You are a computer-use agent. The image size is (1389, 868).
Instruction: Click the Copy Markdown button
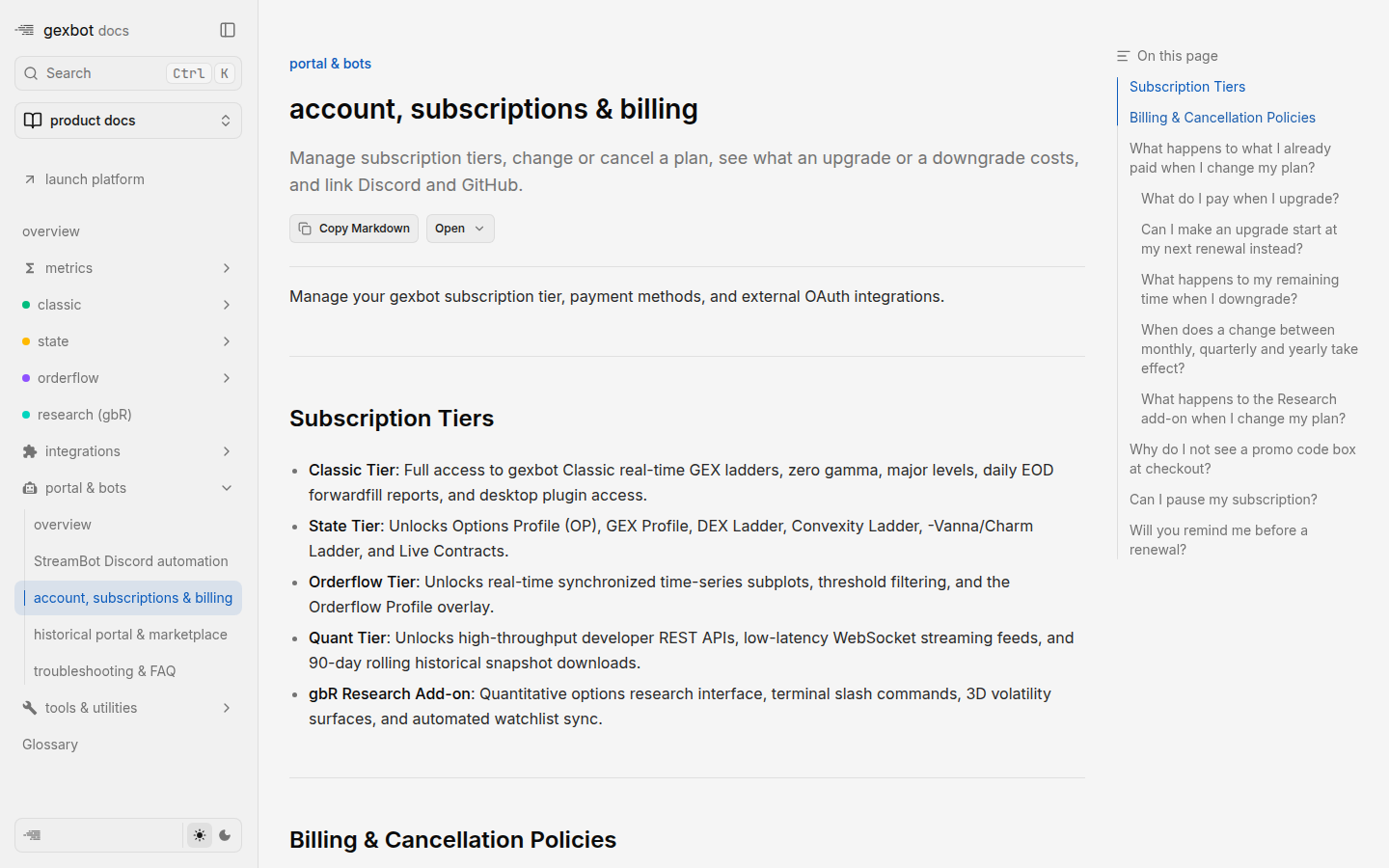(354, 229)
